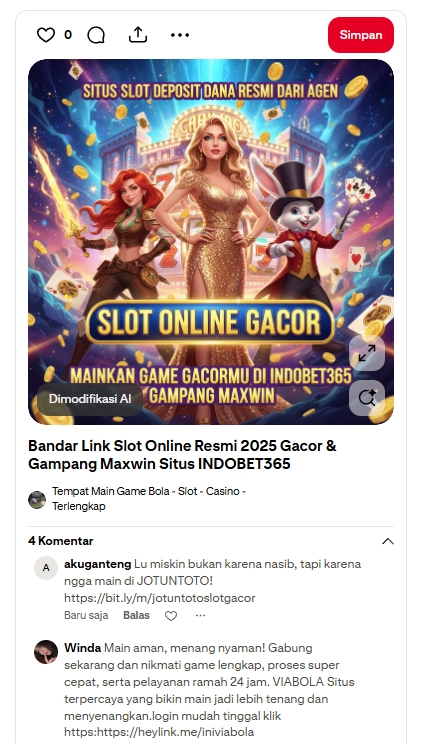Like the pin with the heart icon
This screenshot has height=743, width=421.
46,35
